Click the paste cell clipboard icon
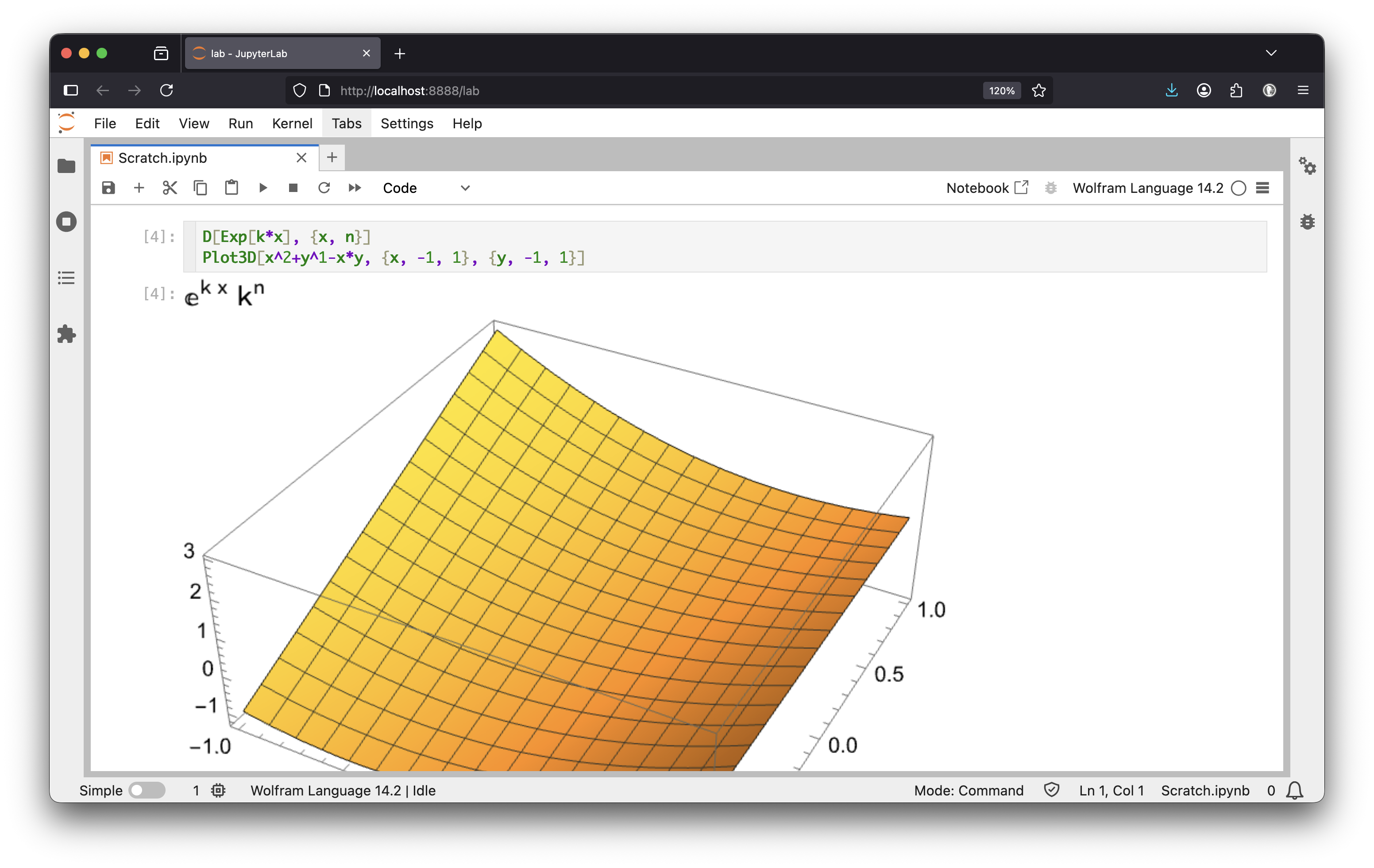 [231, 188]
